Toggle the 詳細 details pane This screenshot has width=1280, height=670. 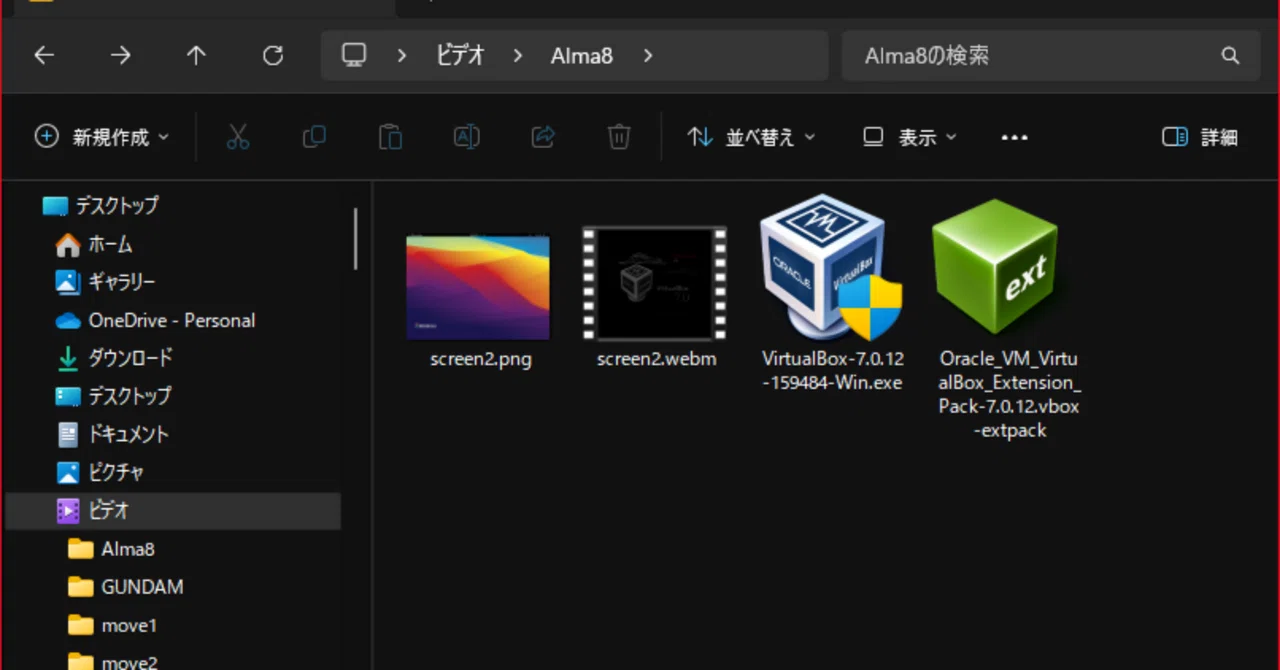click(x=1200, y=137)
